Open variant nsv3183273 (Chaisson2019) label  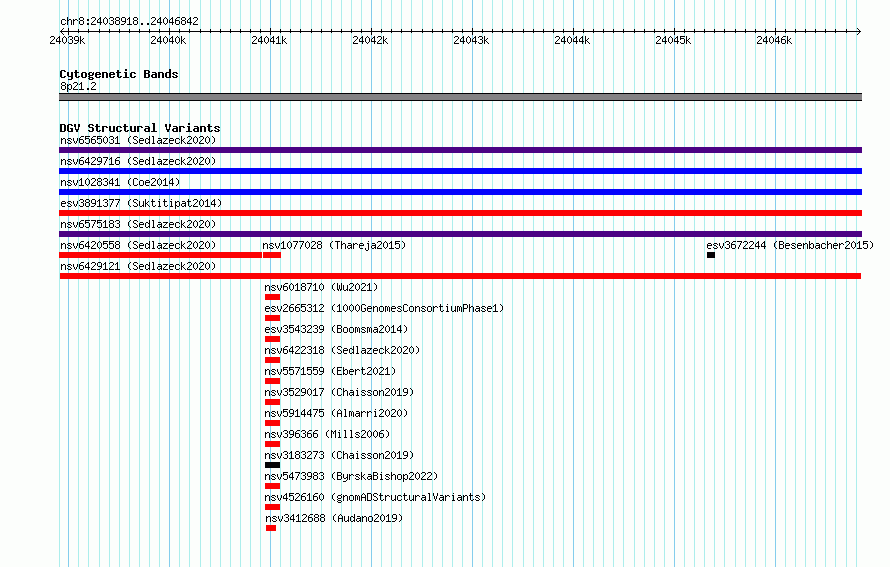coord(339,455)
